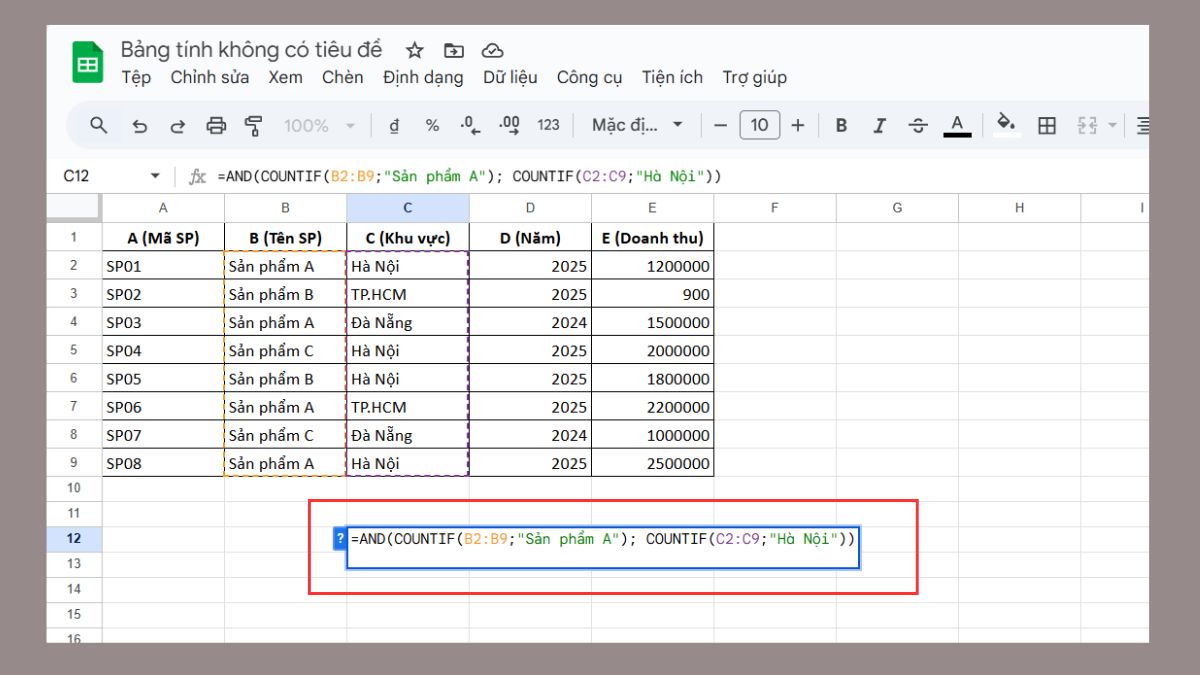Screen dimensions: 1200x675
Task: Open the Dữ liệu menu
Action: [x=511, y=77]
